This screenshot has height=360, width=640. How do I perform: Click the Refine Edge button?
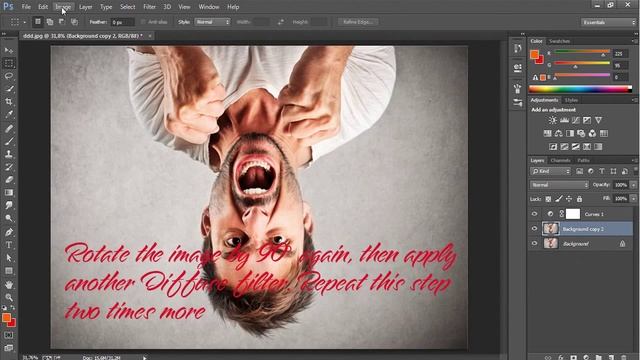point(358,22)
